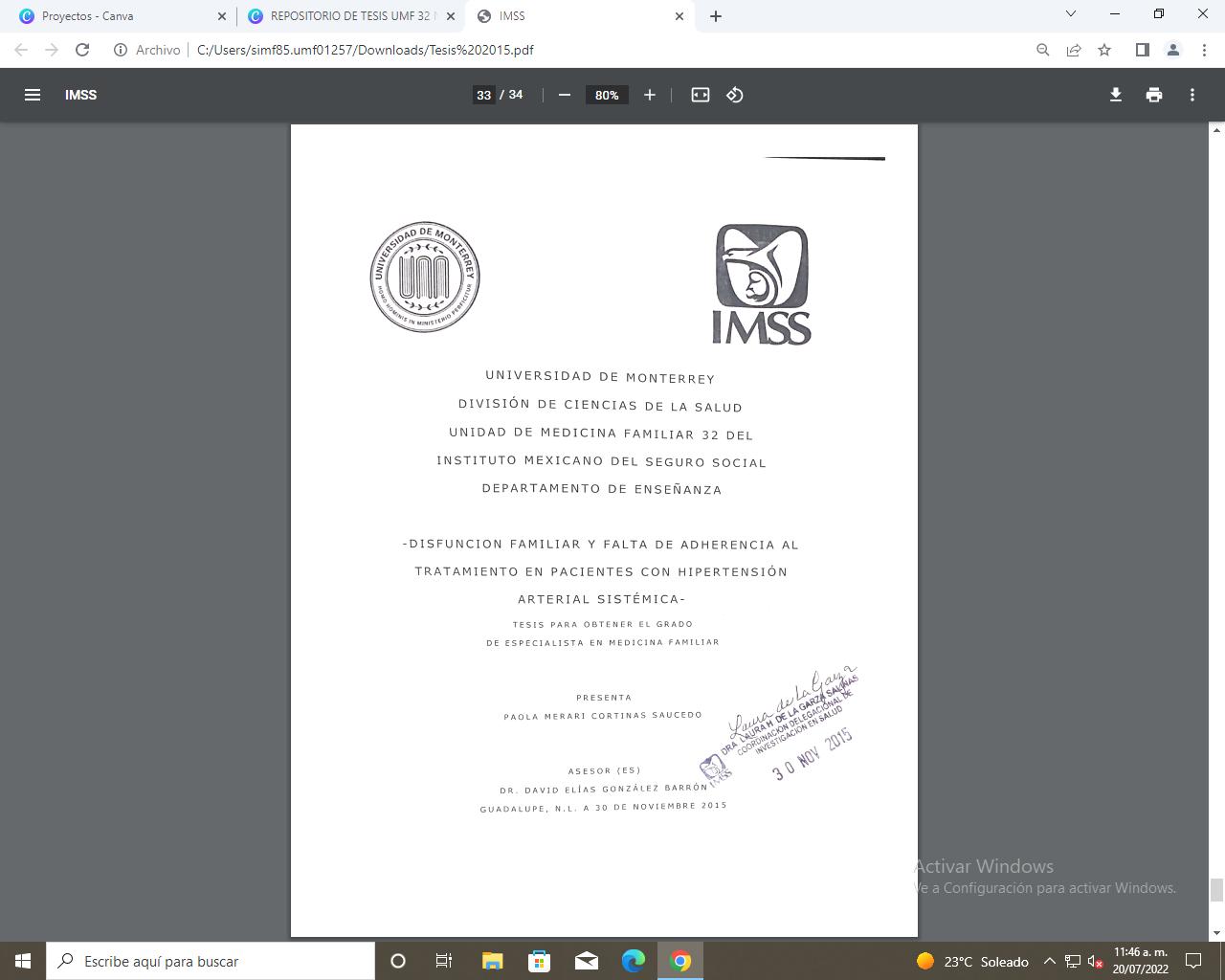Open the clock showing 11:46 a. m.
The width and height of the screenshot is (1225, 980).
[1140, 961]
